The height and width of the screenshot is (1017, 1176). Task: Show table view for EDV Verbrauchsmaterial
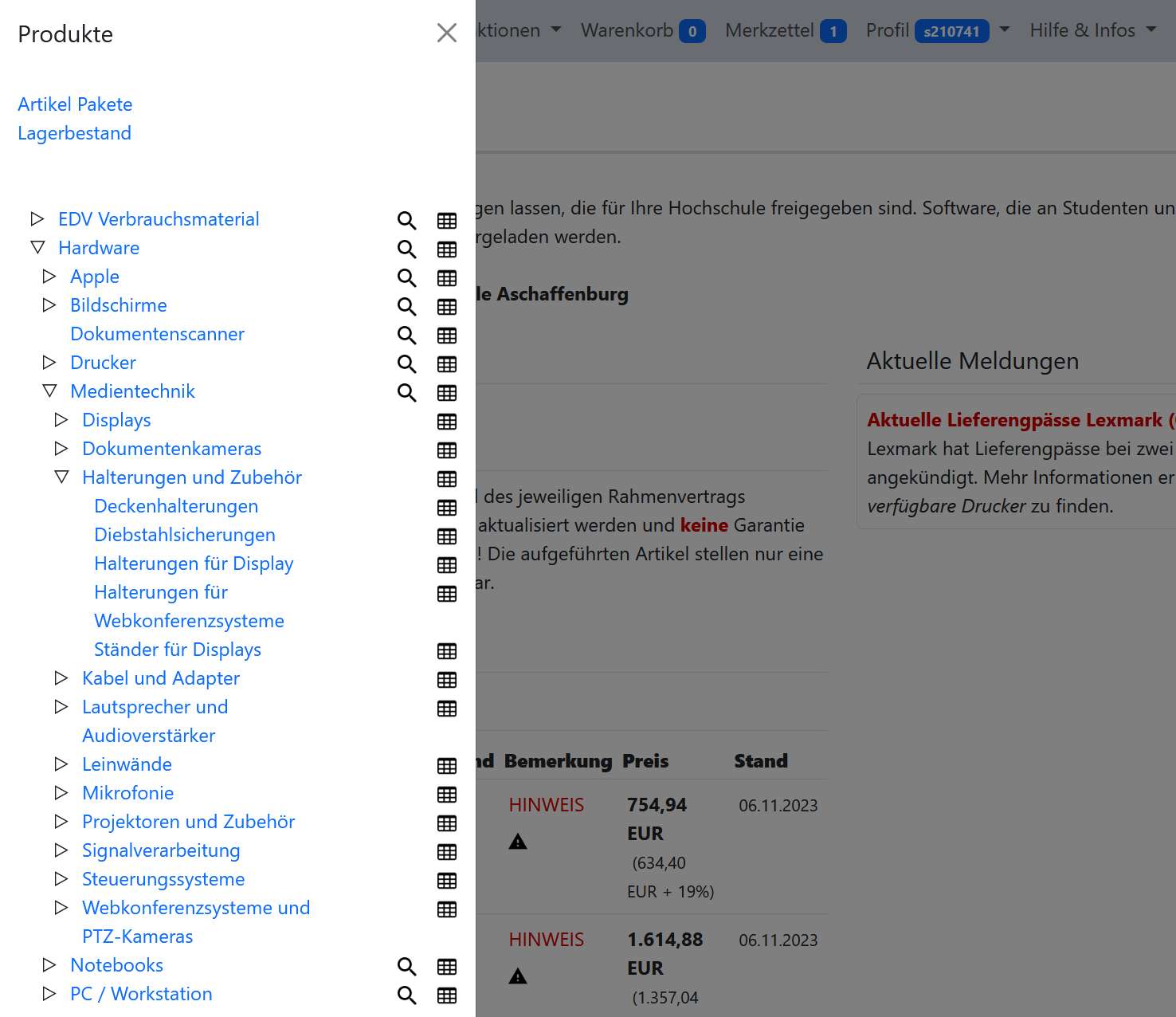pos(447,221)
